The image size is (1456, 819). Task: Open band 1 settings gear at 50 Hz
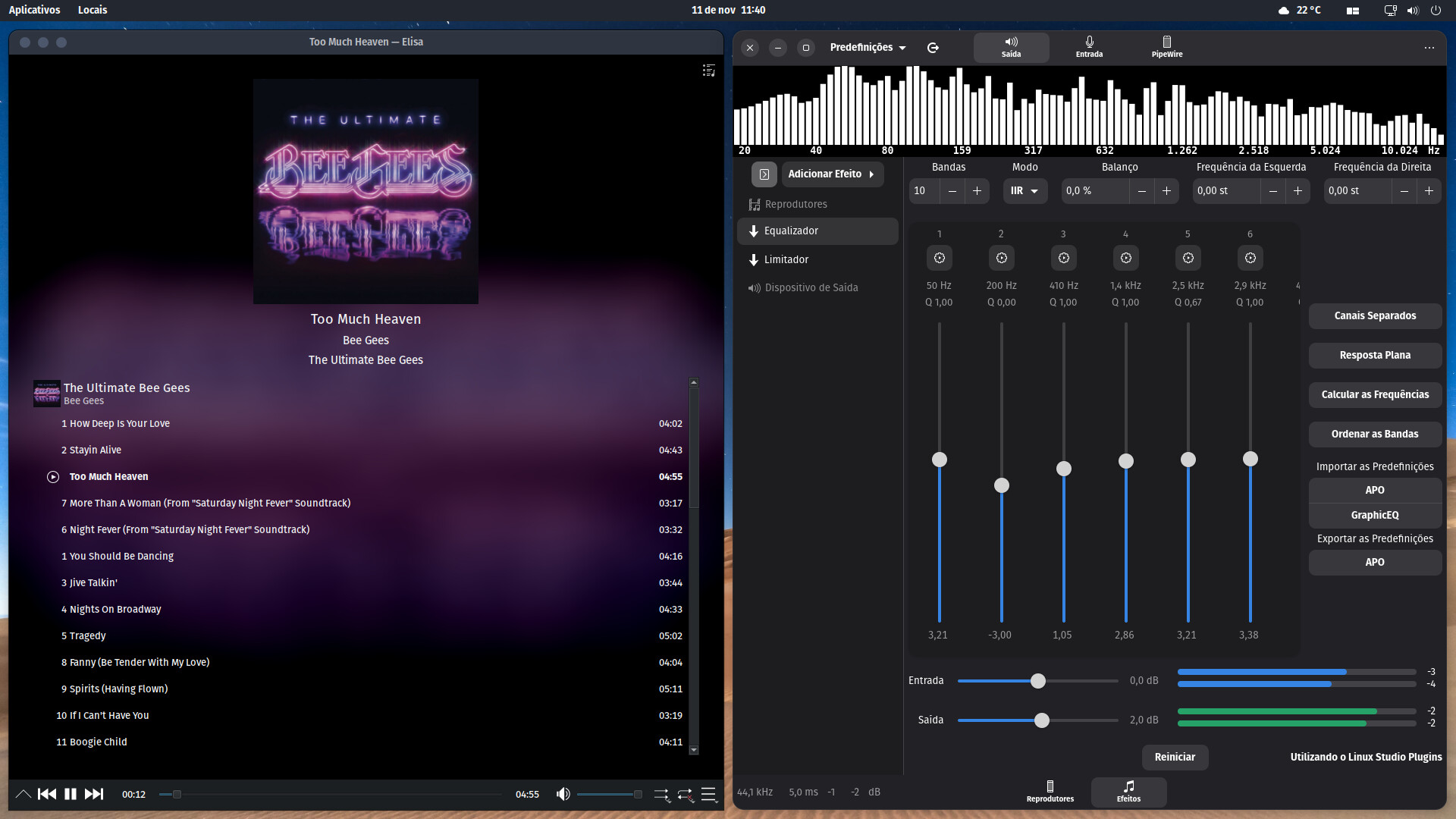point(939,259)
